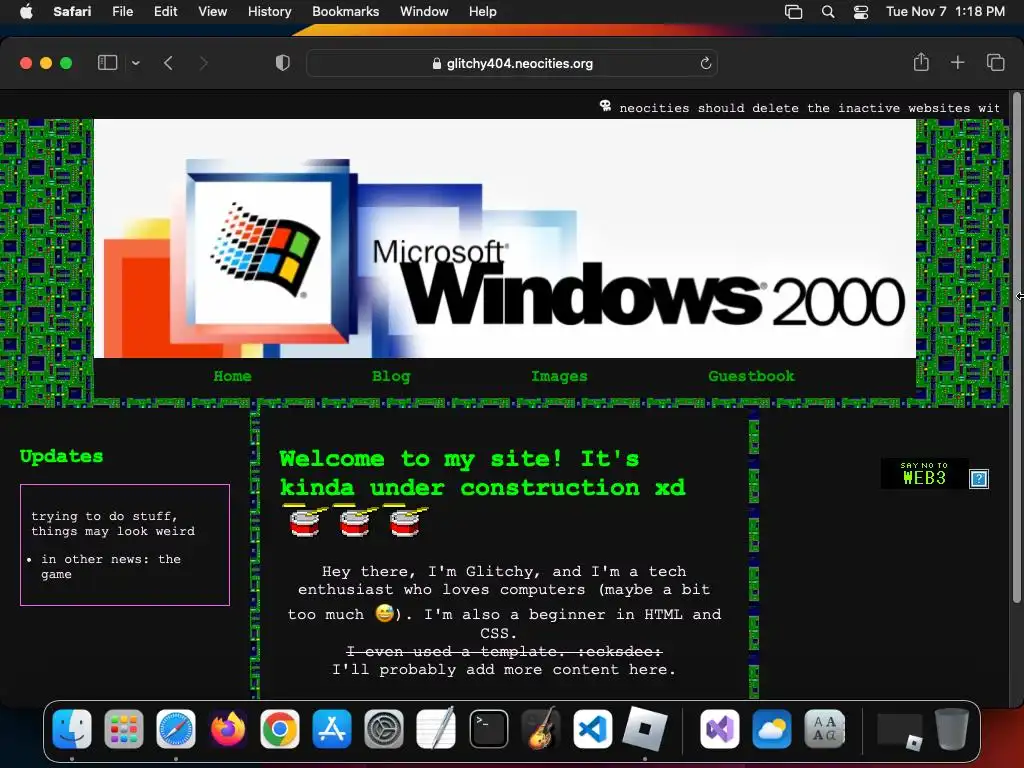Follow the Blog navigation link
The height and width of the screenshot is (768, 1024).
[x=391, y=376]
